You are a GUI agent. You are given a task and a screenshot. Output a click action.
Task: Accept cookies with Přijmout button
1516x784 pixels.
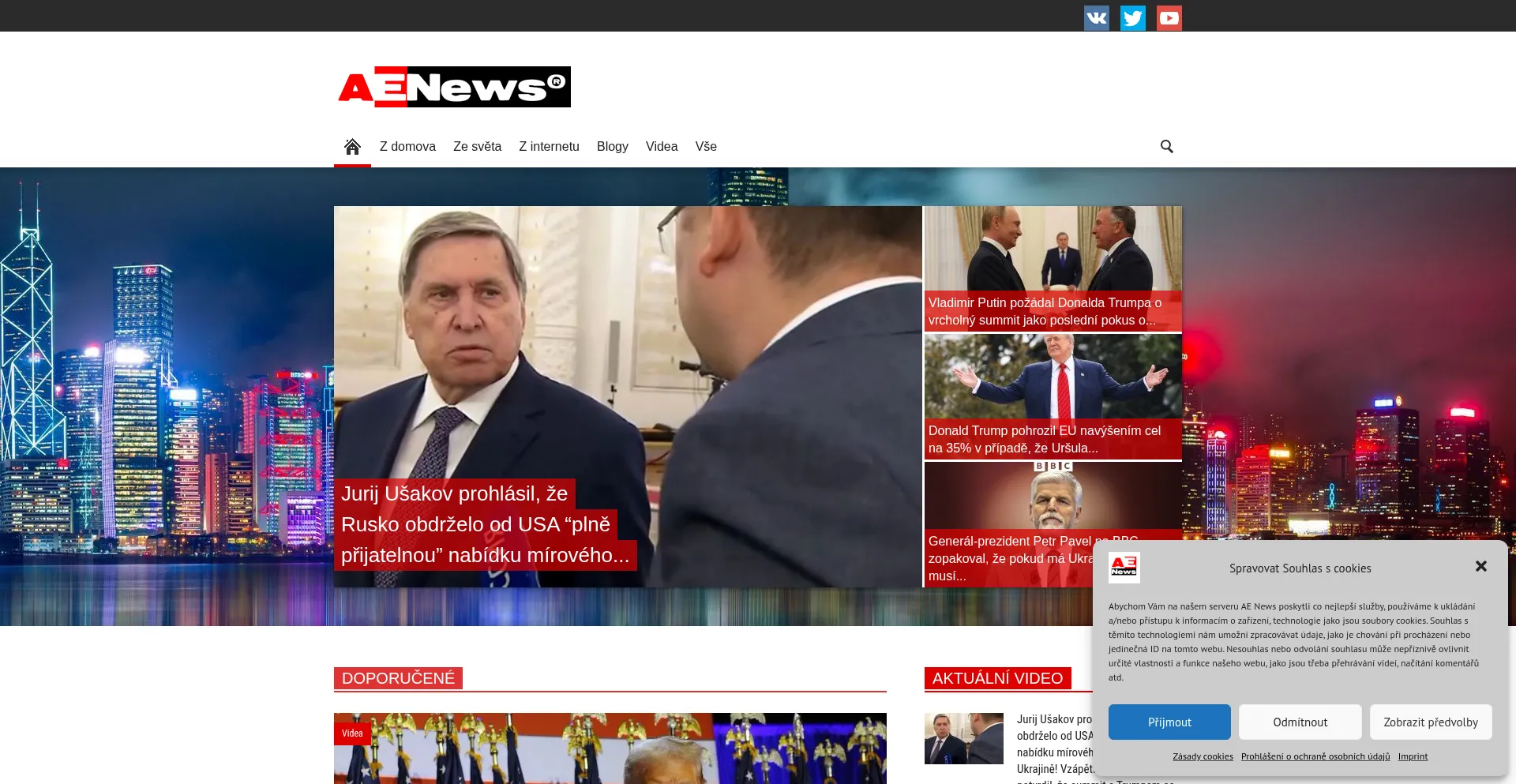pos(1169,722)
